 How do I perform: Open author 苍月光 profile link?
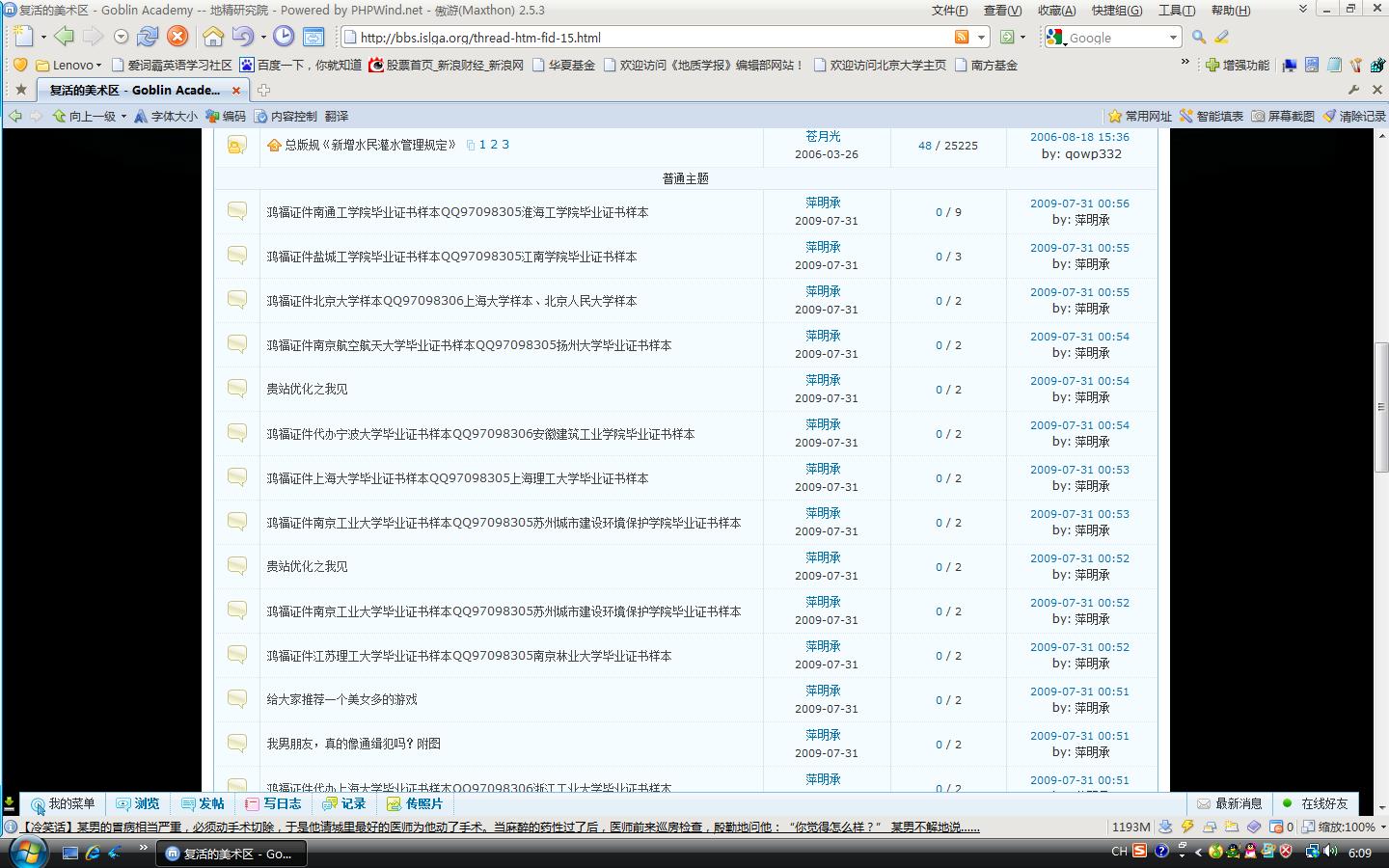[823, 136]
